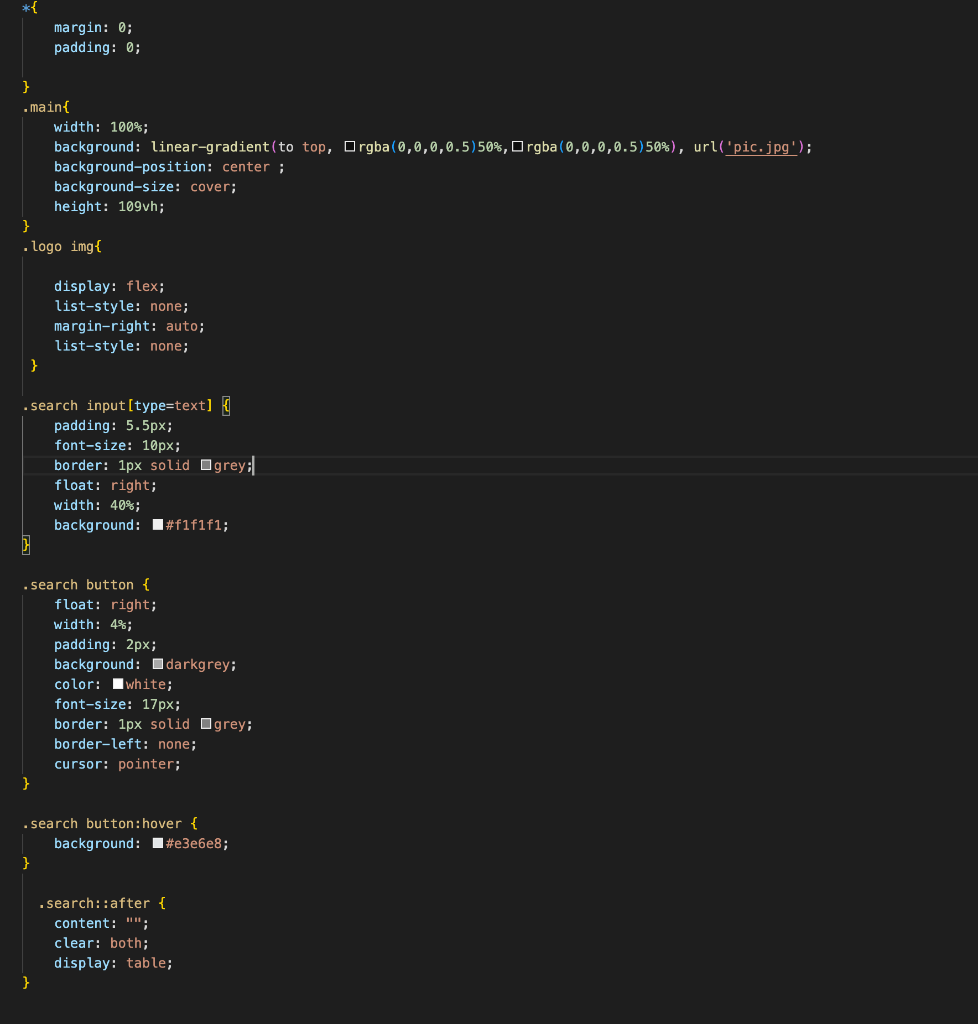The image size is (978, 1024).
Task: Click the .search button:hover selector
Action: click(105, 823)
